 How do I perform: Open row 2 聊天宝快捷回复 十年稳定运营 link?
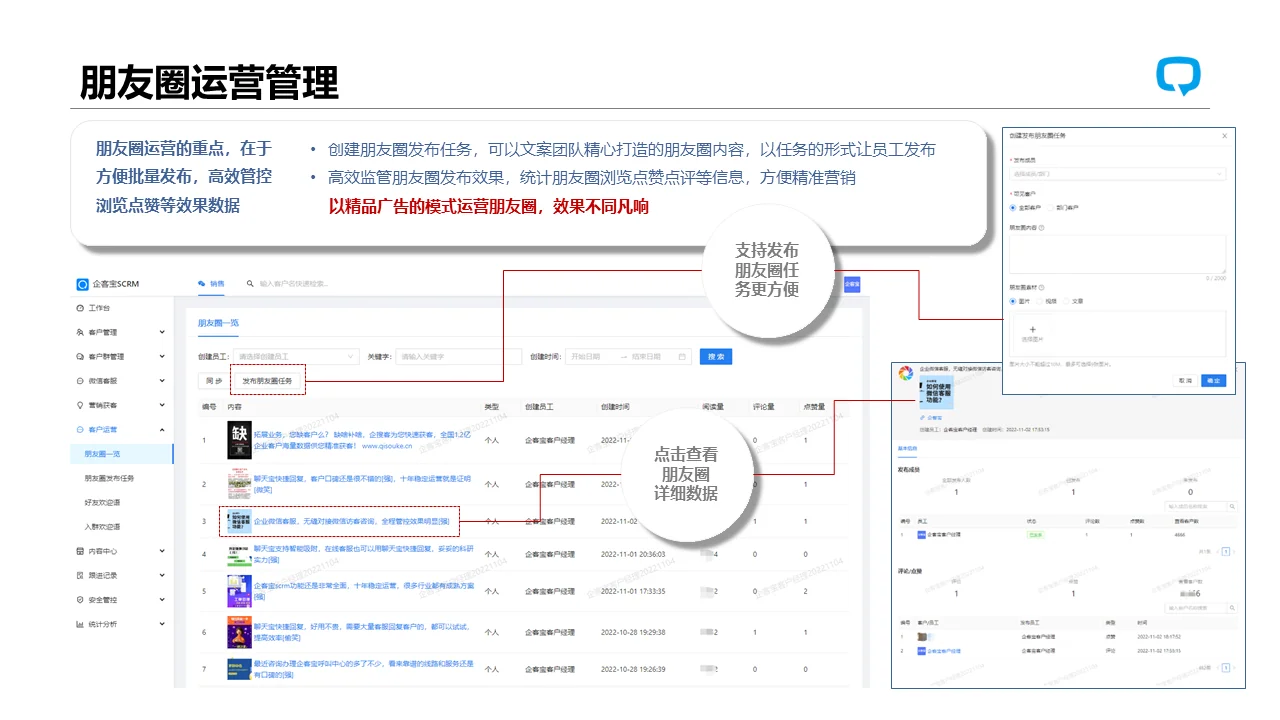point(361,484)
